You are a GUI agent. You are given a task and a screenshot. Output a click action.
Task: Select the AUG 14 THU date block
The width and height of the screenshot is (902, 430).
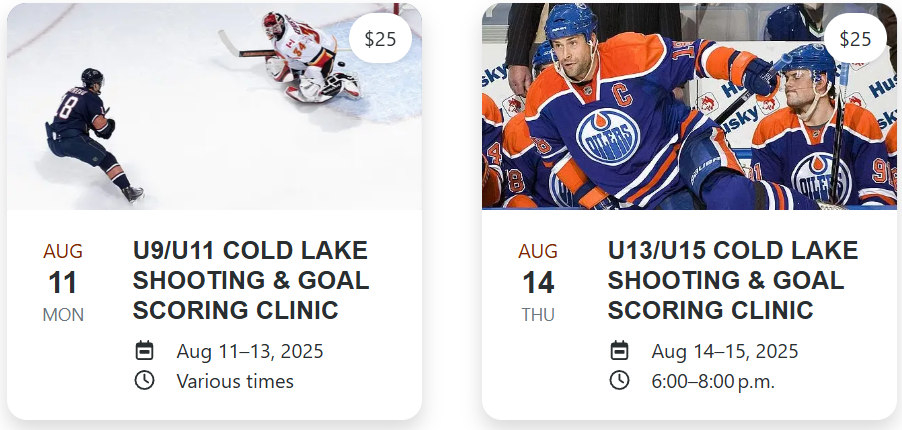pos(538,283)
